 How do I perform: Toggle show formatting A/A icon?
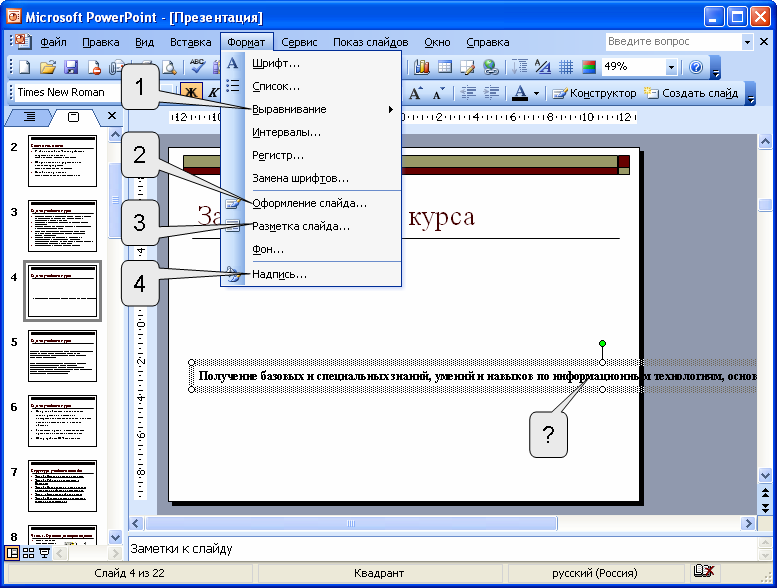(543, 67)
